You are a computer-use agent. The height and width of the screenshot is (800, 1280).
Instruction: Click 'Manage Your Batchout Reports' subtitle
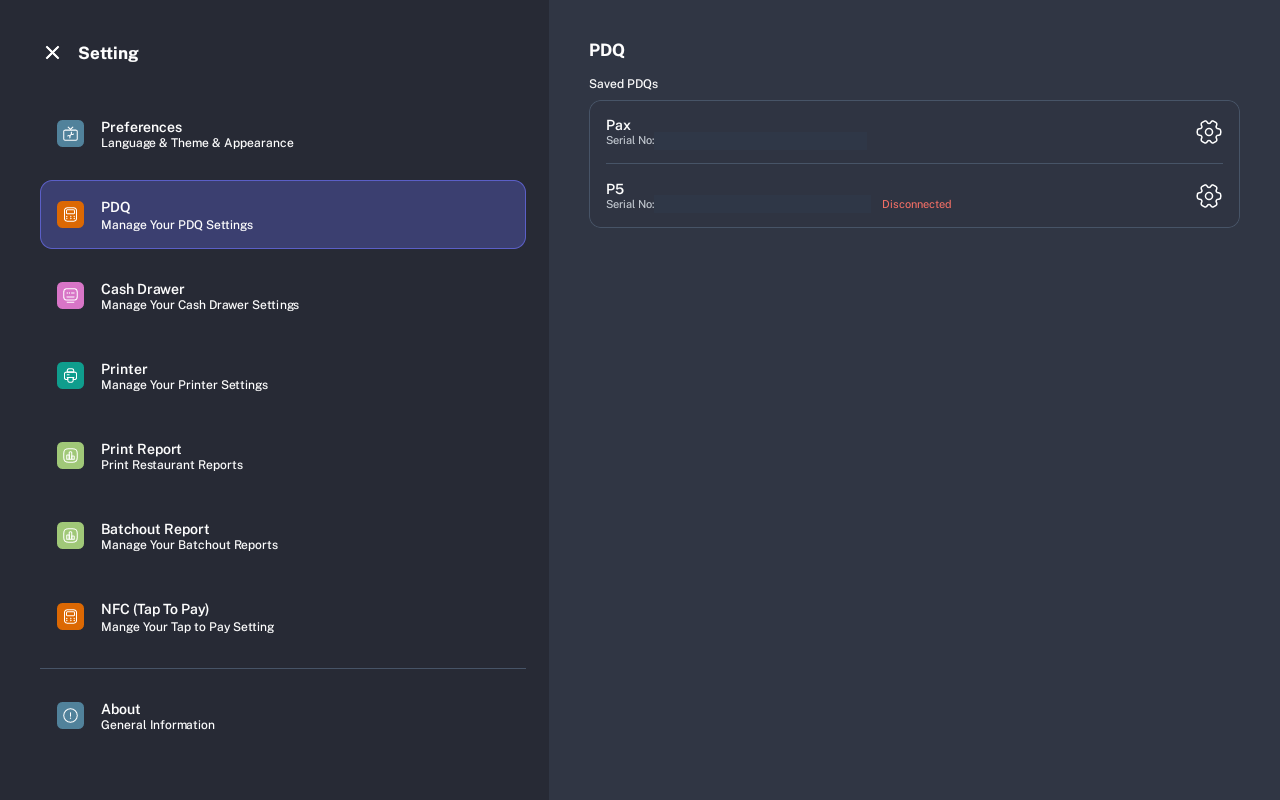tap(189, 545)
